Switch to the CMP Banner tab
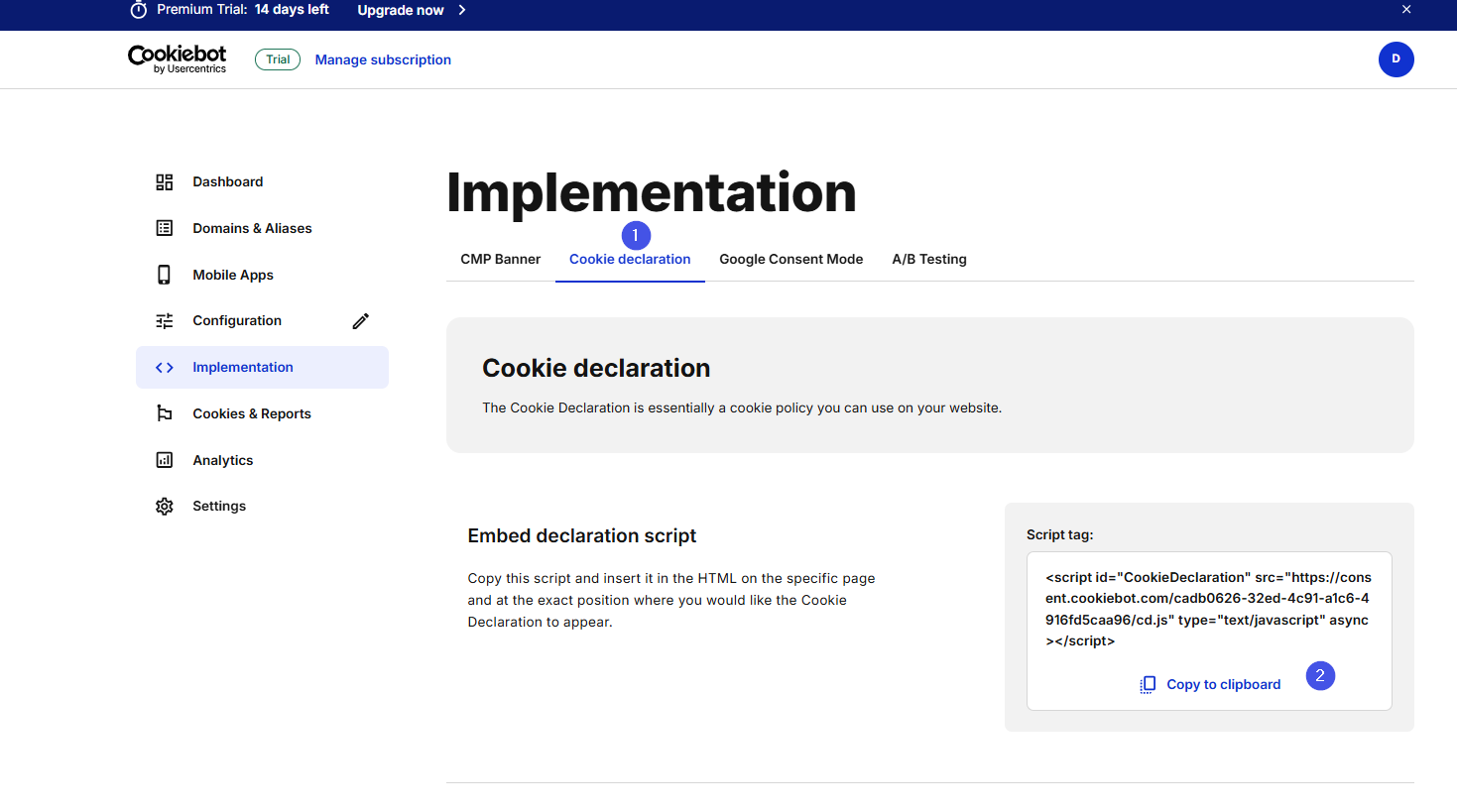The image size is (1457, 812). point(501,259)
